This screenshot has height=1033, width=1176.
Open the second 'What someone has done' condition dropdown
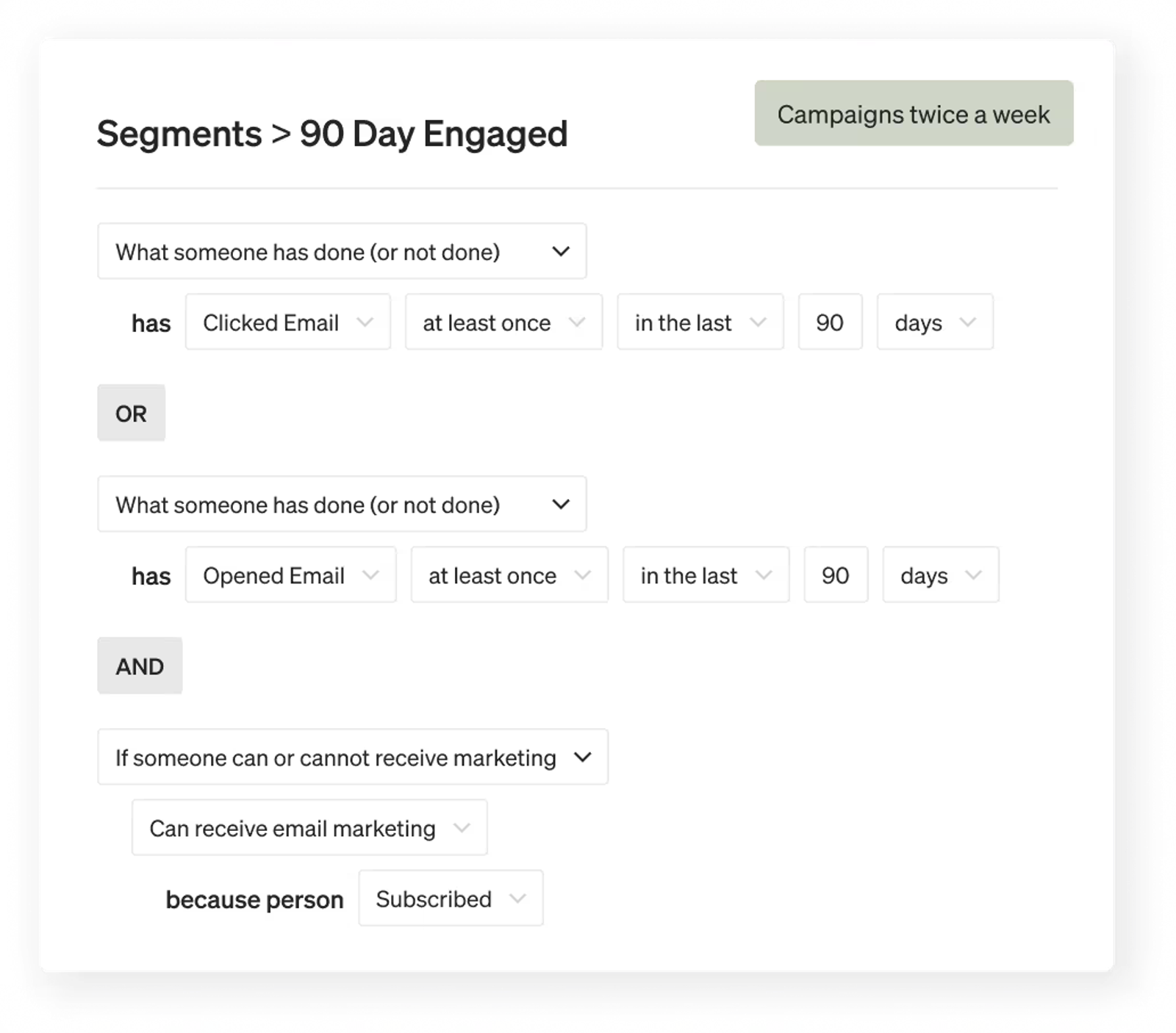click(342, 504)
